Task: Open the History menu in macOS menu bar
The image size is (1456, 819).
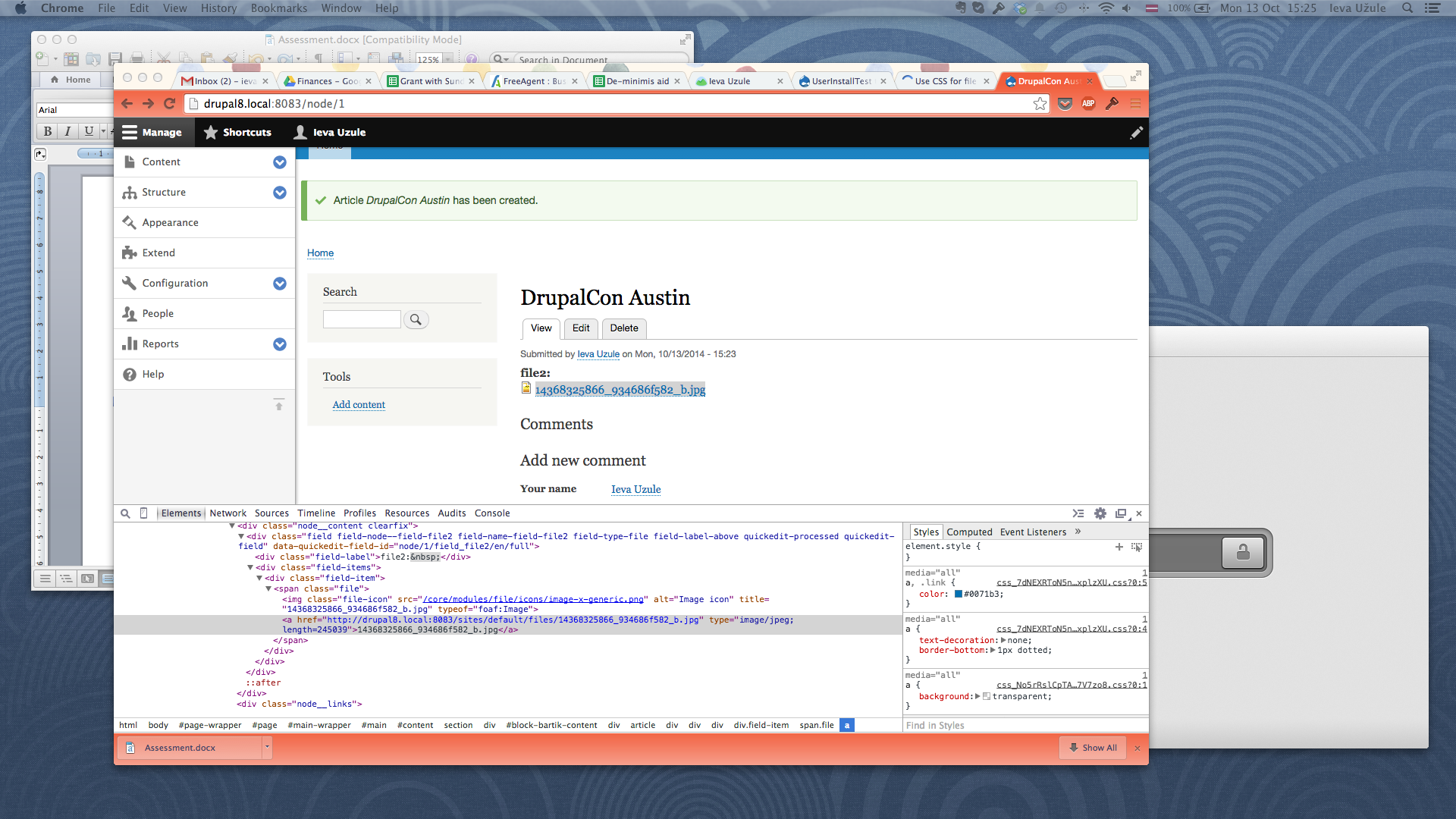Action: point(218,8)
